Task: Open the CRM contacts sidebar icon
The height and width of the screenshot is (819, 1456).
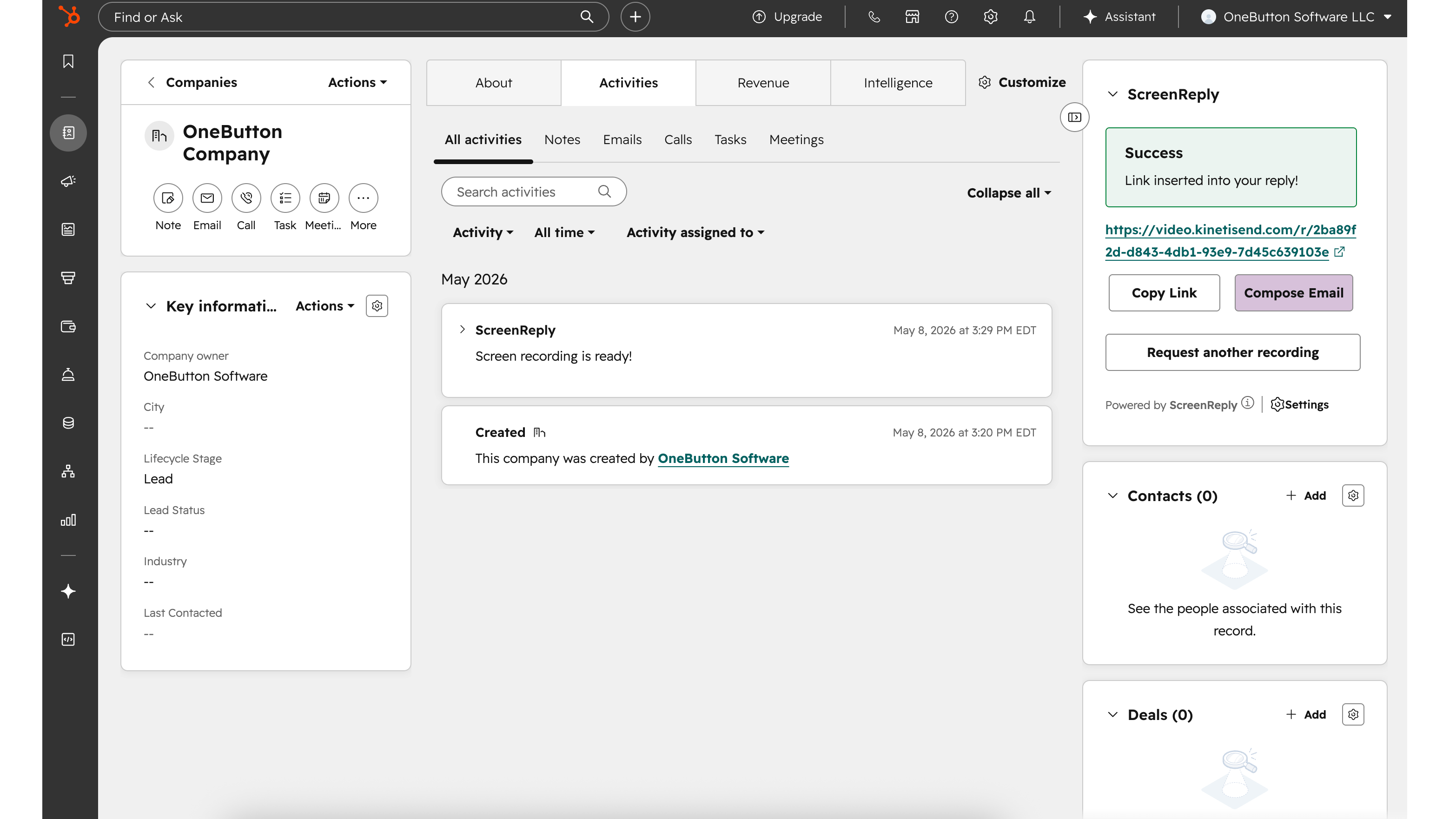Action: (x=68, y=133)
